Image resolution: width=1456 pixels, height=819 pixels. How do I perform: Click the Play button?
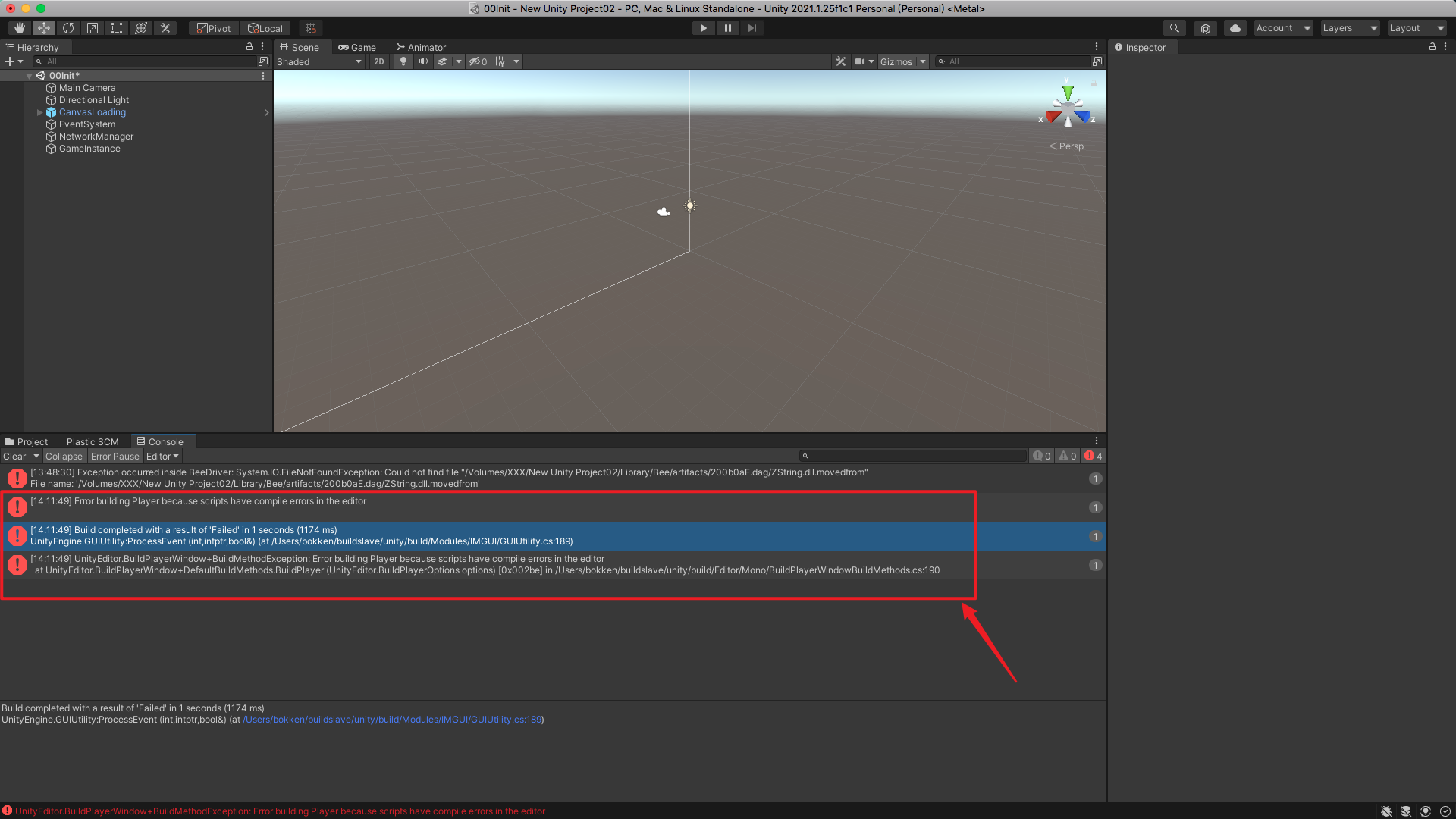[x=703, y=28]
